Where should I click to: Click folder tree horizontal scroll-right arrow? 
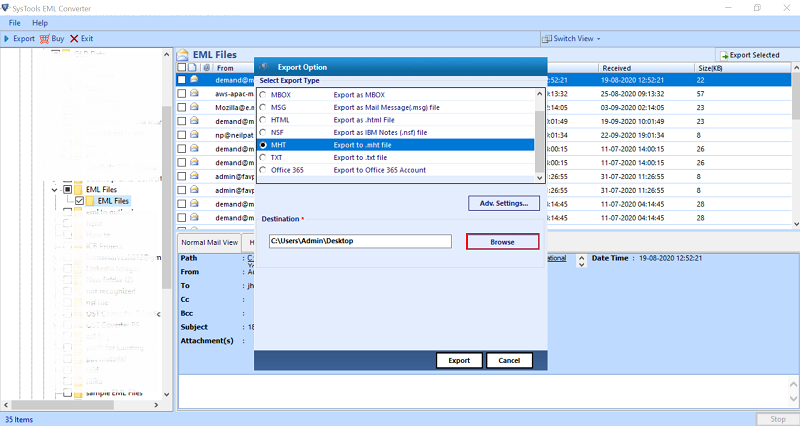156,405
